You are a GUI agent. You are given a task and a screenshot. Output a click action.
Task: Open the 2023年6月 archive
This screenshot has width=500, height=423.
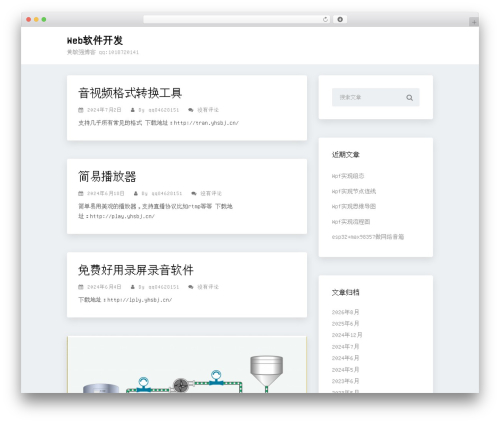345,381
